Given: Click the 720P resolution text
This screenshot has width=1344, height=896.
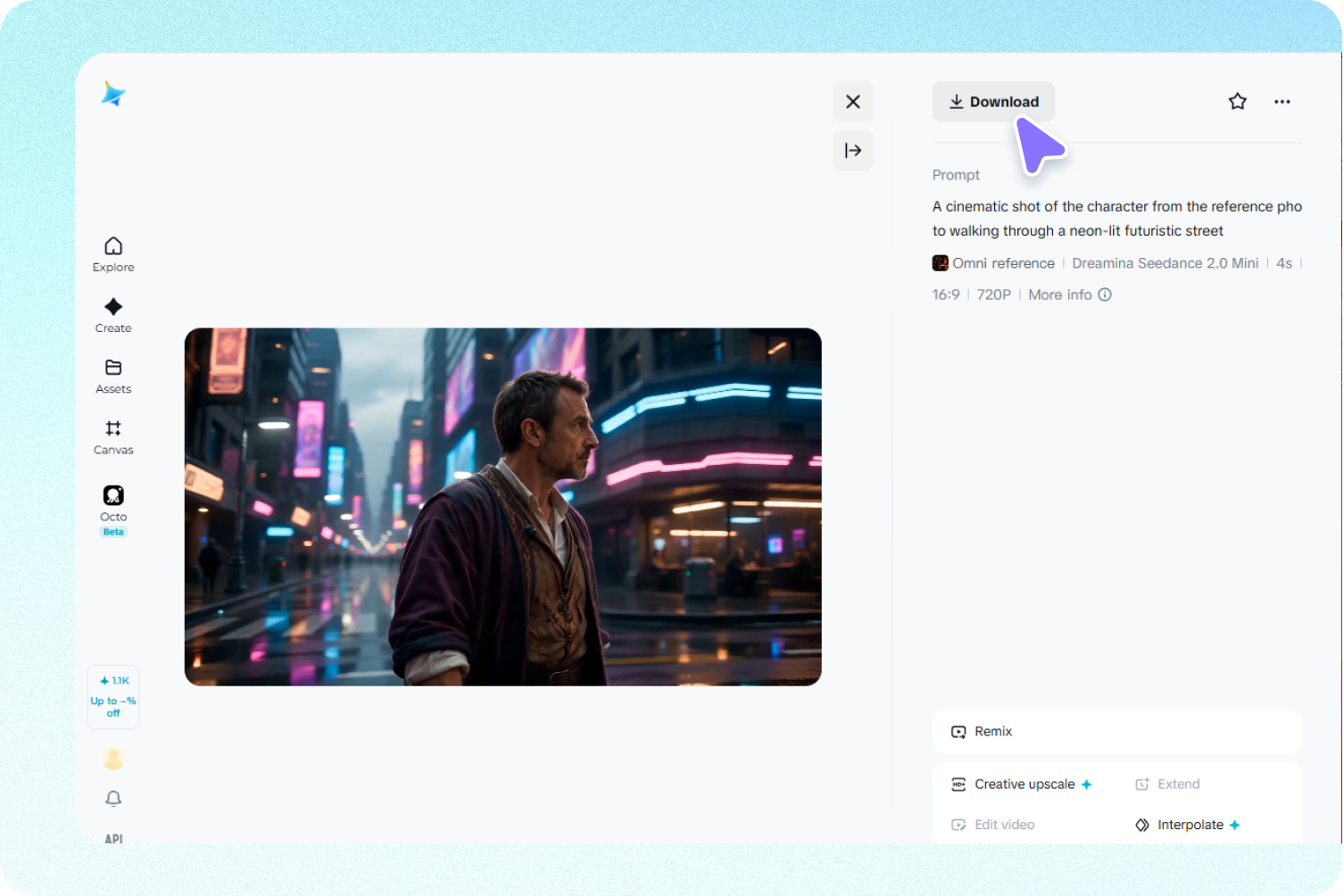Looking at the screenshot, I should coord(993,295).
